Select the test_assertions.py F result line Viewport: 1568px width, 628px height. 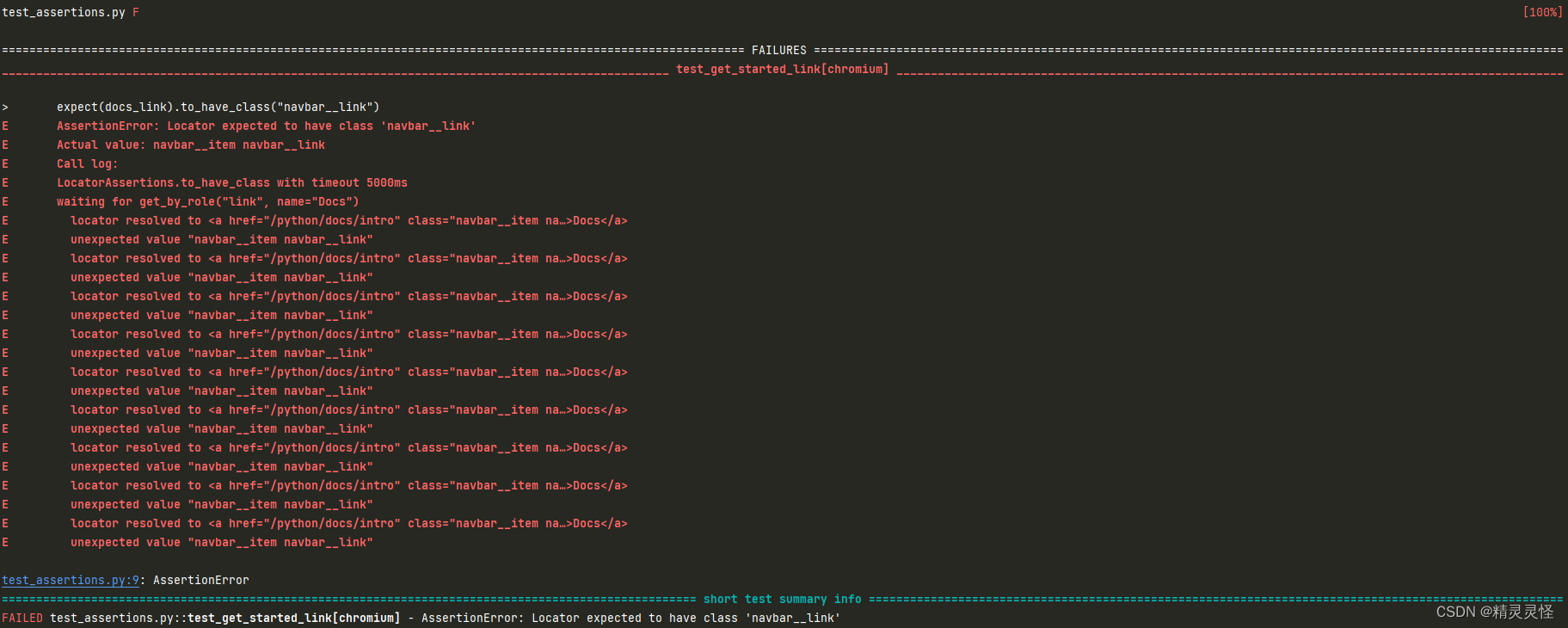71,13
